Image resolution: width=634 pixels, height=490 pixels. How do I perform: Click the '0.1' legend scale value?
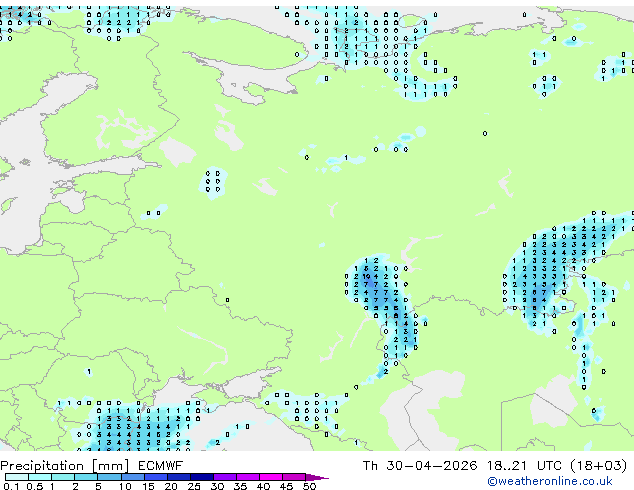coord(11,486)
